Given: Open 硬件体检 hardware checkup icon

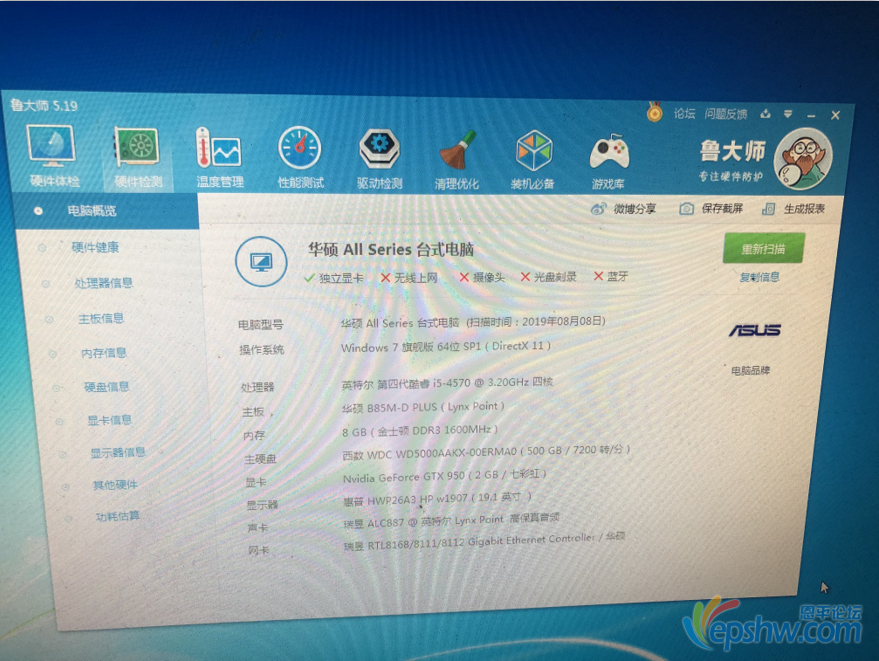Looking at the screenshot, I should pyautogui.click(x=52, y=156).
